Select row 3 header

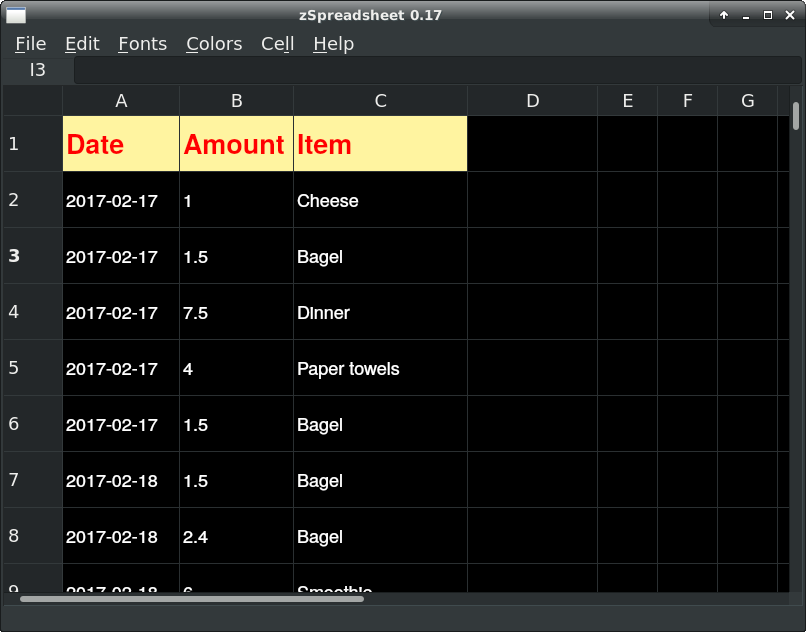coord(33,256)
